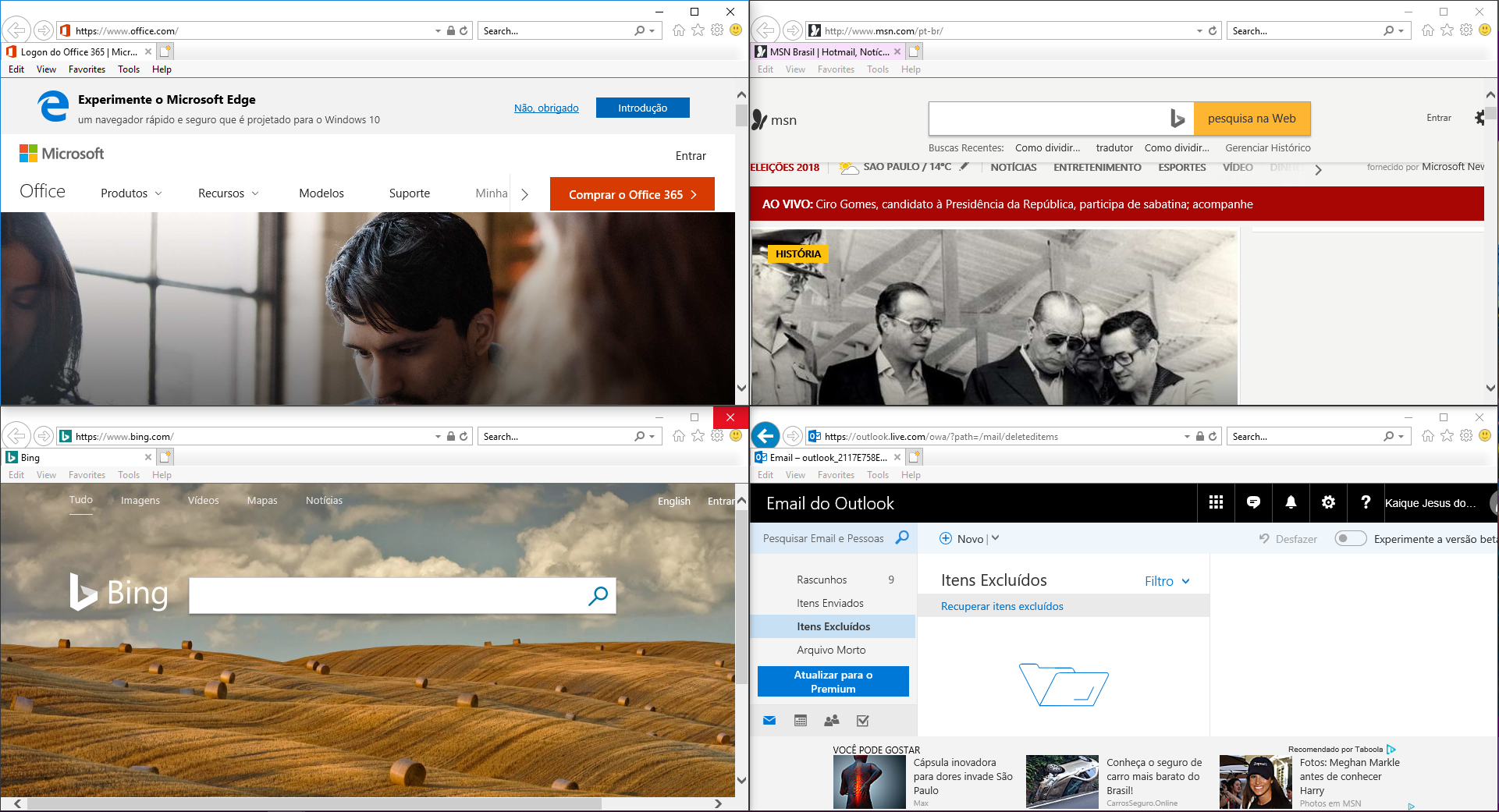This screenshot has width=1499, height=812.
Task: Open the View menu in the MSN window
Action: pyautogui.click(x=795, y=69)
